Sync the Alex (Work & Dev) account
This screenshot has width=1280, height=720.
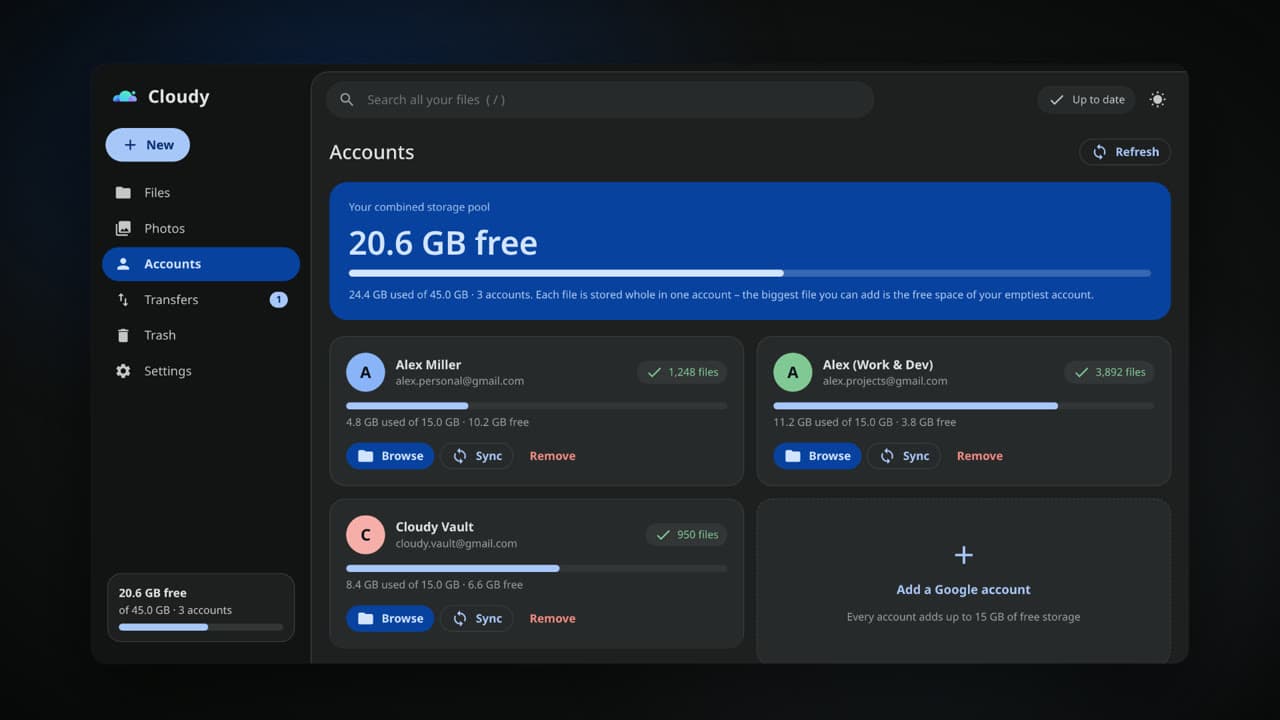tap(904, 456)
